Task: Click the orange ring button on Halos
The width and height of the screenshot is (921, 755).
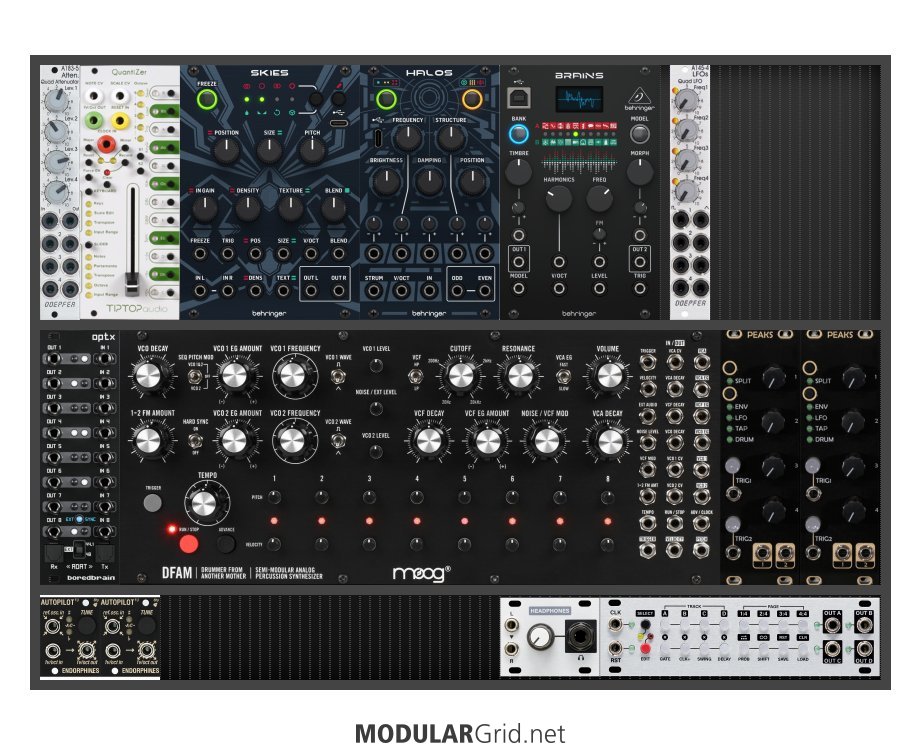Action: pos(472,100)
